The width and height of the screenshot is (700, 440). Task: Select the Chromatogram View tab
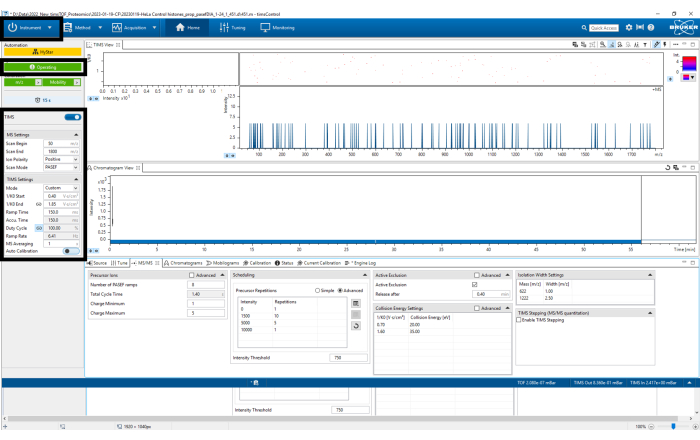click(113, 168)
